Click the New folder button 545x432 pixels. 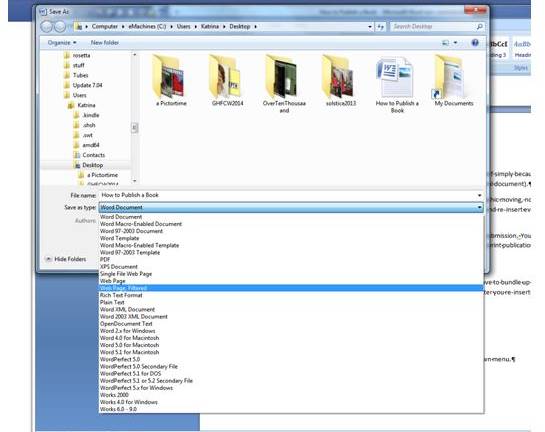(x=105, y=43)
